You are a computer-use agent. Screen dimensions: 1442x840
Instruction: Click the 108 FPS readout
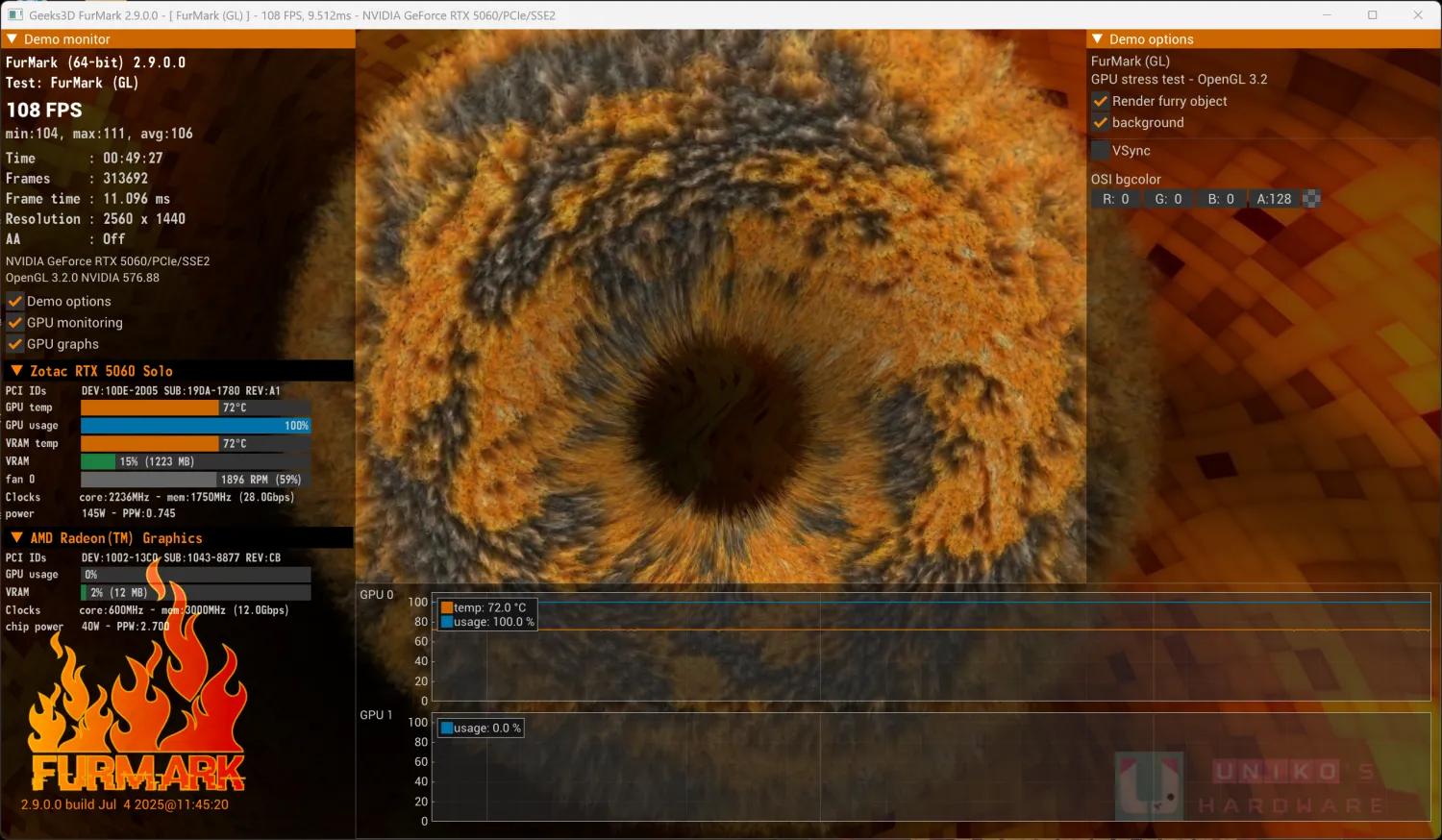[44, 110]
